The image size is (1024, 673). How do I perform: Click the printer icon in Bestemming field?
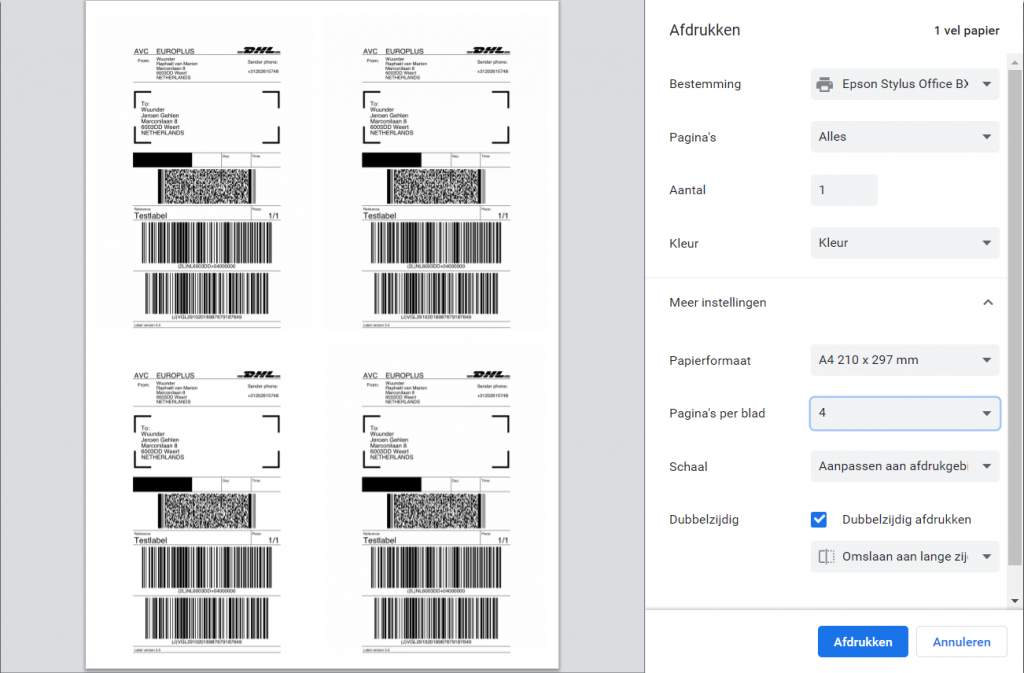[825, 84]
